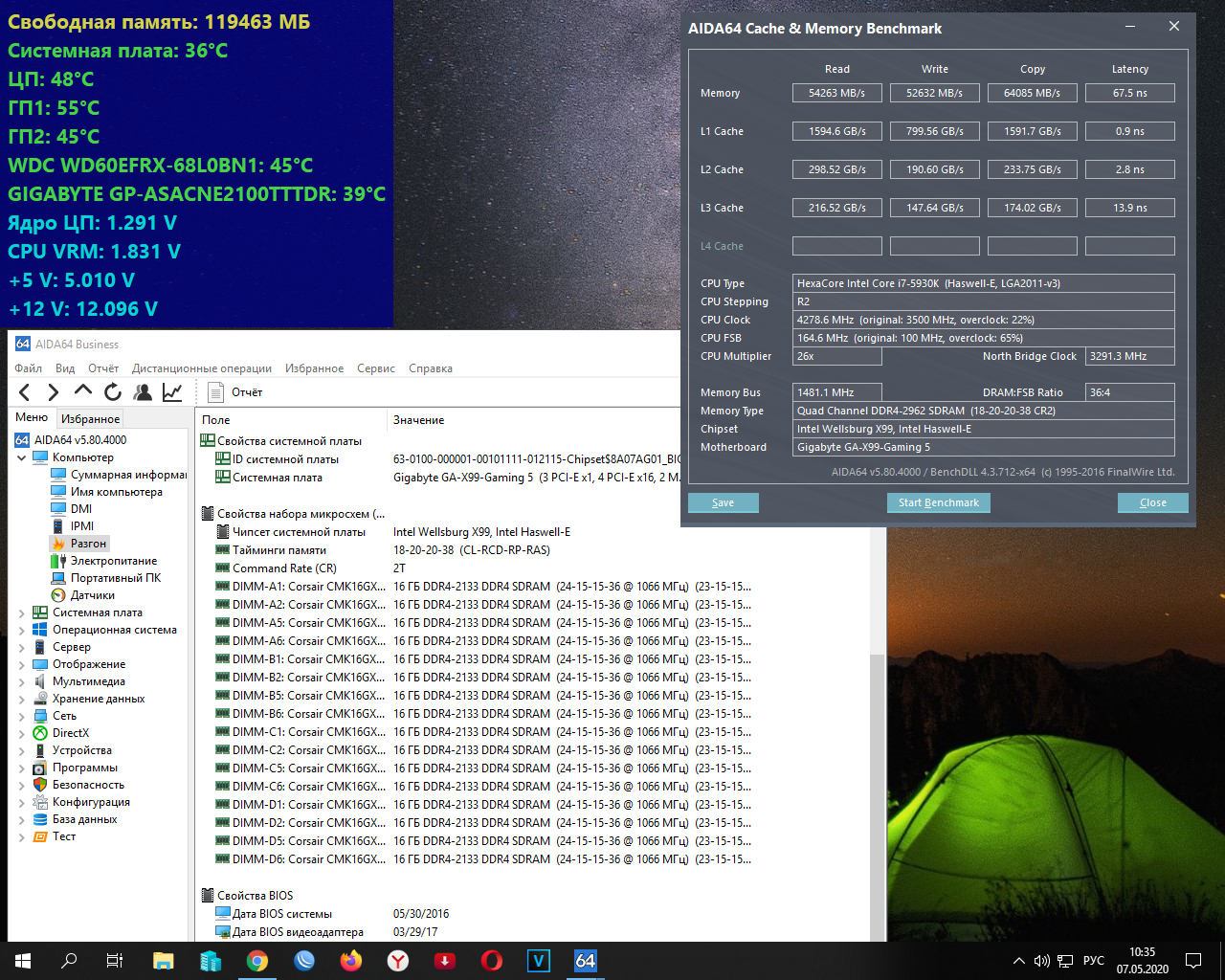Click the flame icon for Разгон
Image resolution: width=1225 pixels, height=980 pixels.
(x=58, y=544)
